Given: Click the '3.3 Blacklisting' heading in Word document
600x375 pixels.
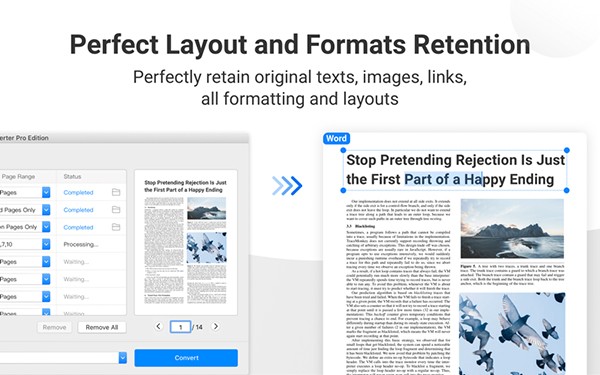Looking at the screenshot, I should coord(360,226).
